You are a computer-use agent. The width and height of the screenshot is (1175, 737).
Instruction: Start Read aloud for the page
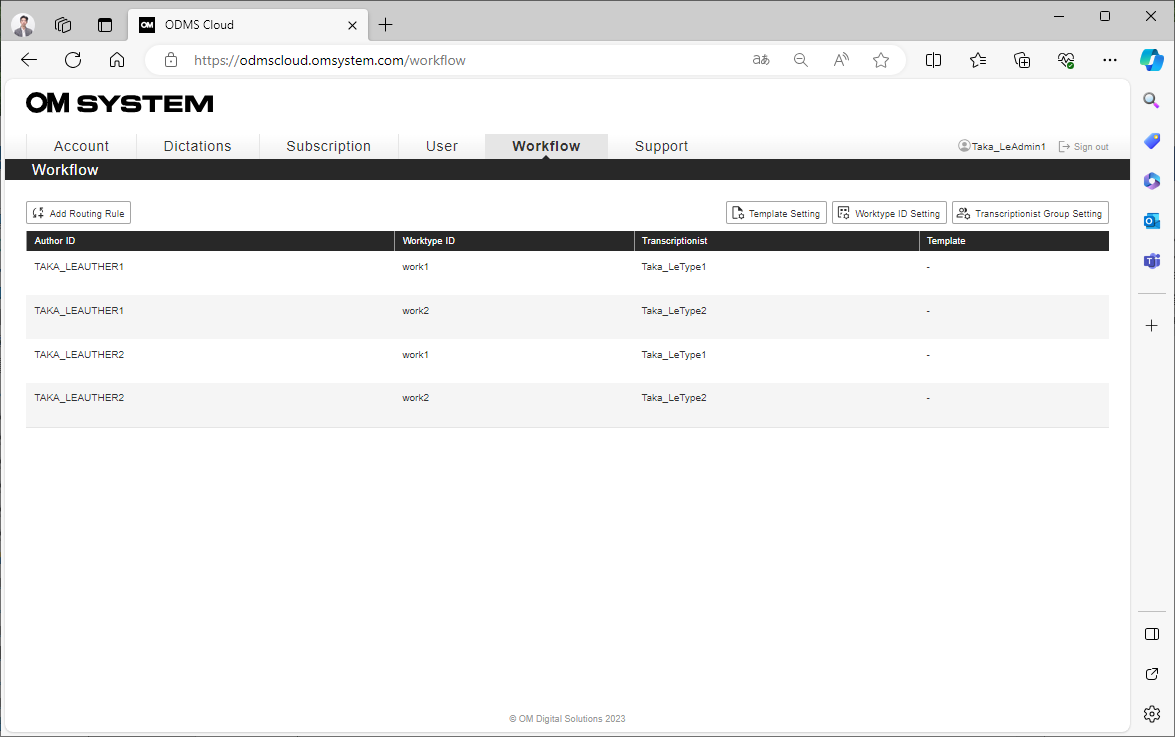(x=841, y=60)
